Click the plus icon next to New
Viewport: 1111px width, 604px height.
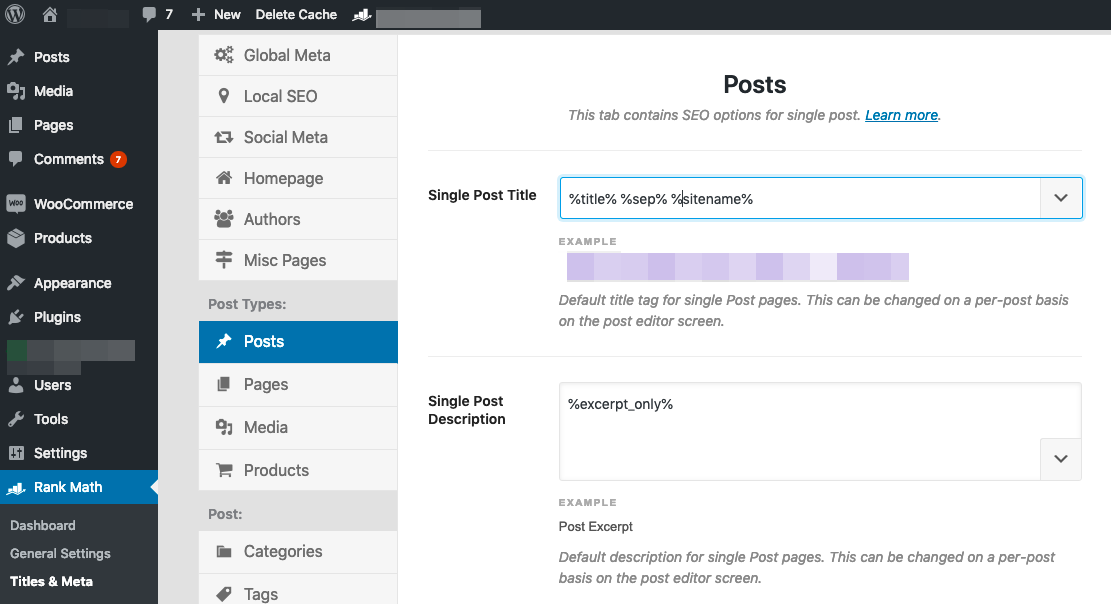pos(198,14)
